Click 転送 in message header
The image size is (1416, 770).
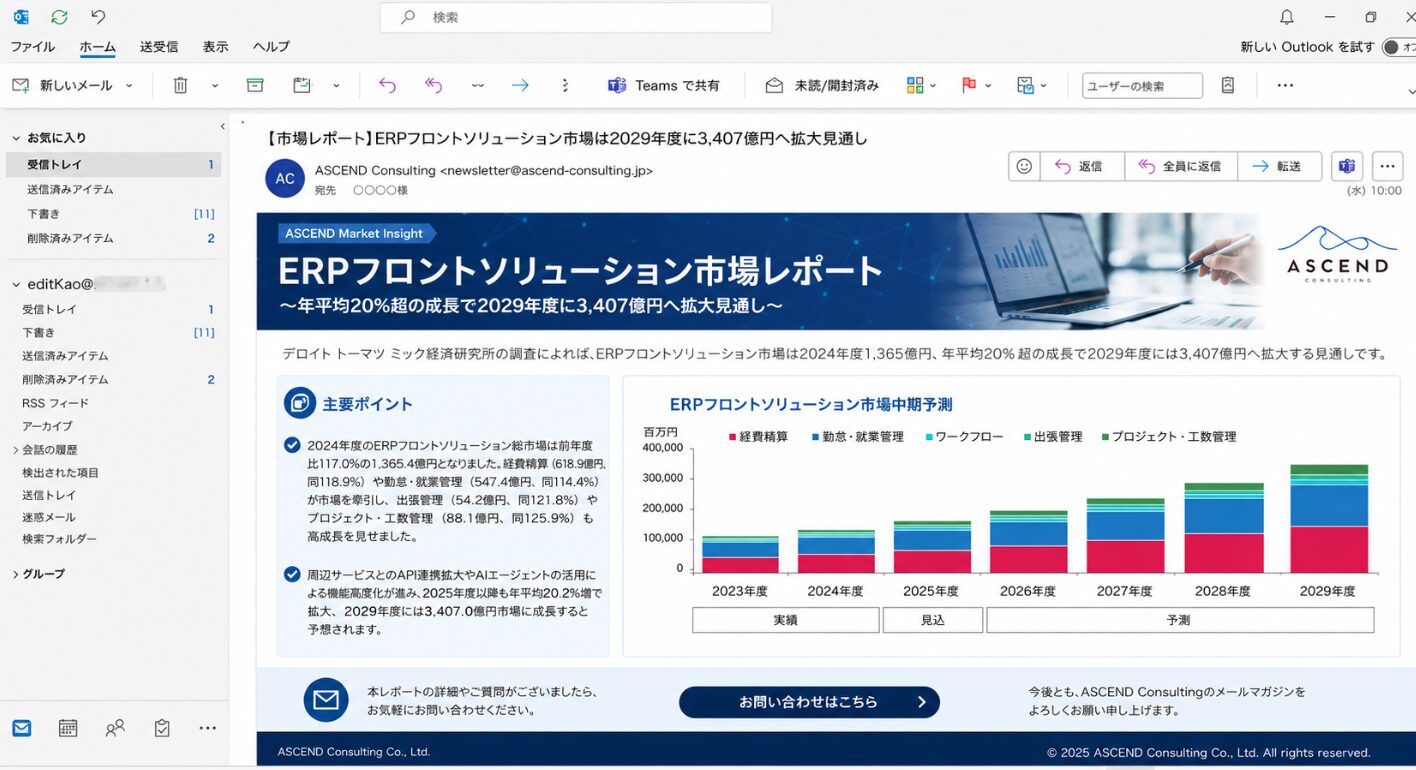click(x=1280, y=166)
